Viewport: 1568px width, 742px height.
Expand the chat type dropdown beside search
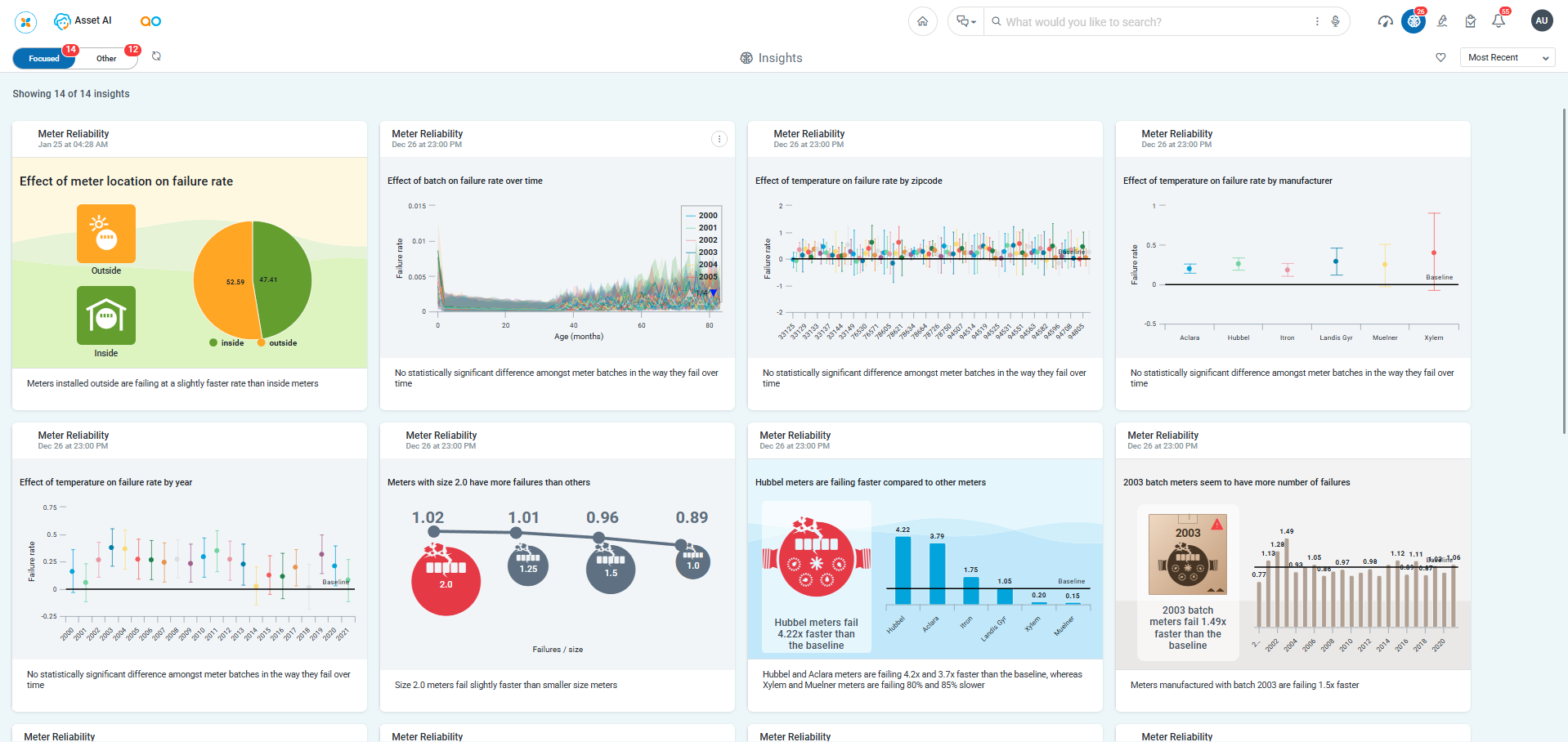(x=966, y=21)
